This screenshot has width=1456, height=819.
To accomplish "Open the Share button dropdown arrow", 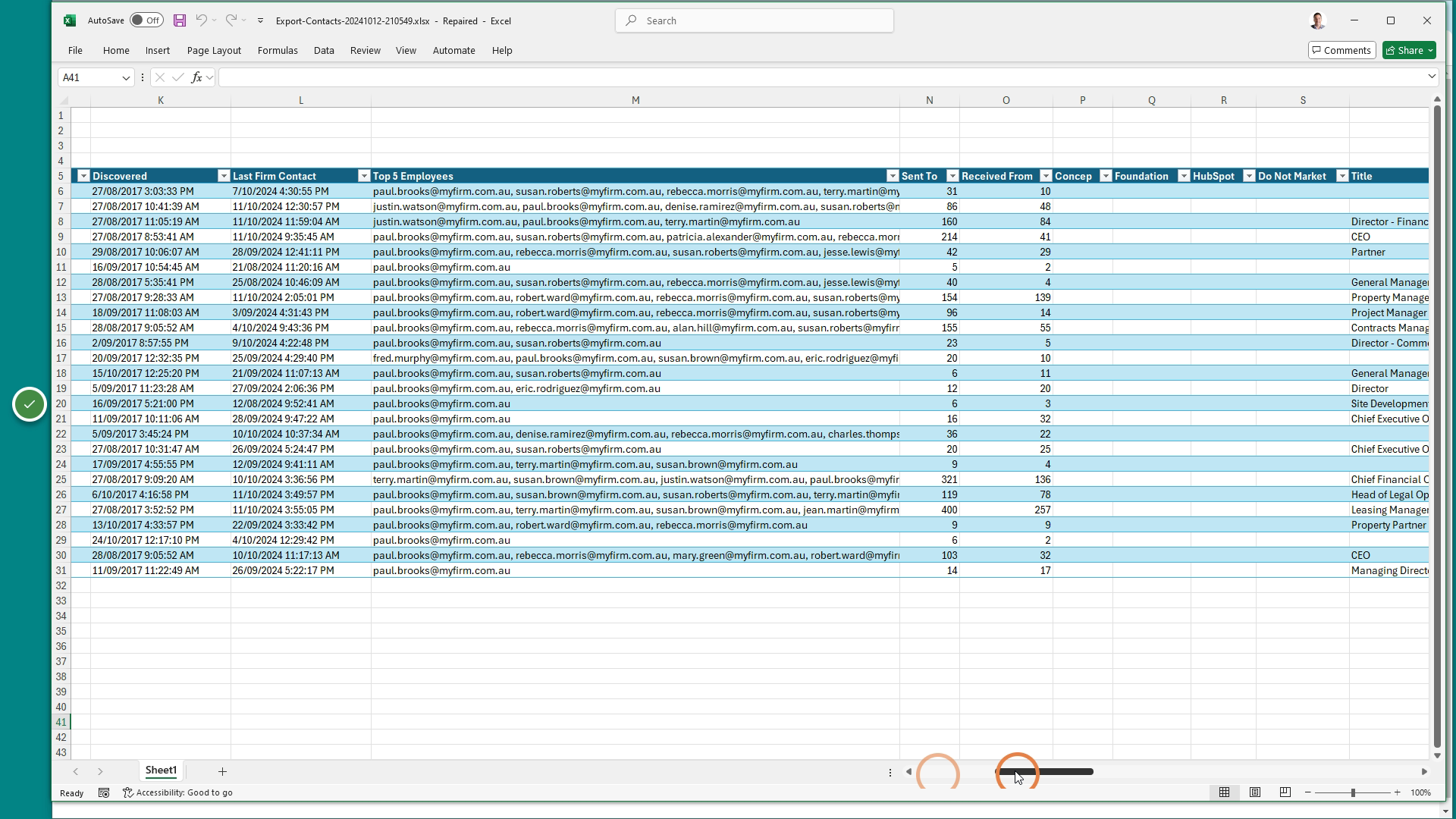I will [1430, 50].
